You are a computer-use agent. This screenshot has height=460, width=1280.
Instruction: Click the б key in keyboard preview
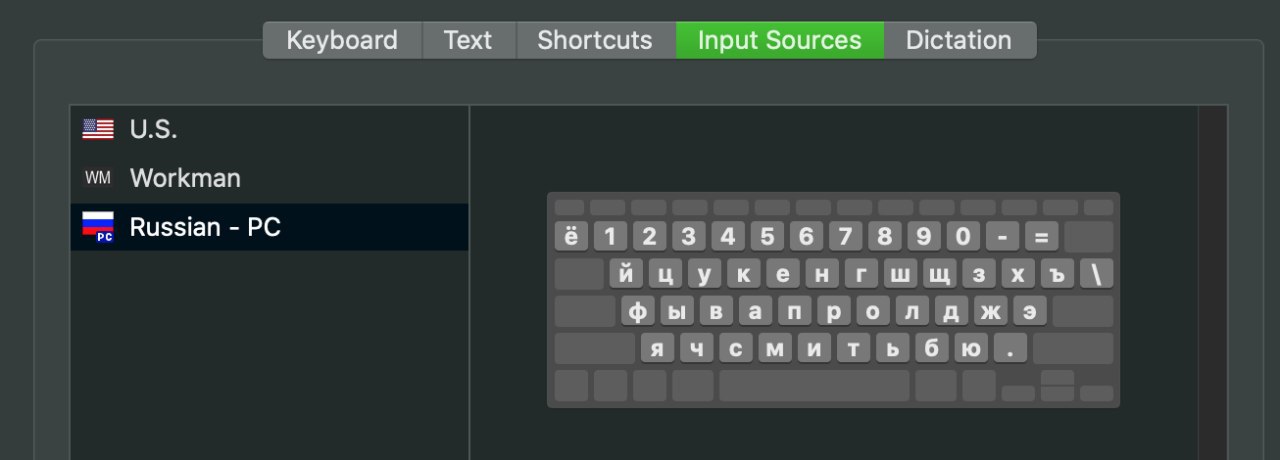coord(931,348)
